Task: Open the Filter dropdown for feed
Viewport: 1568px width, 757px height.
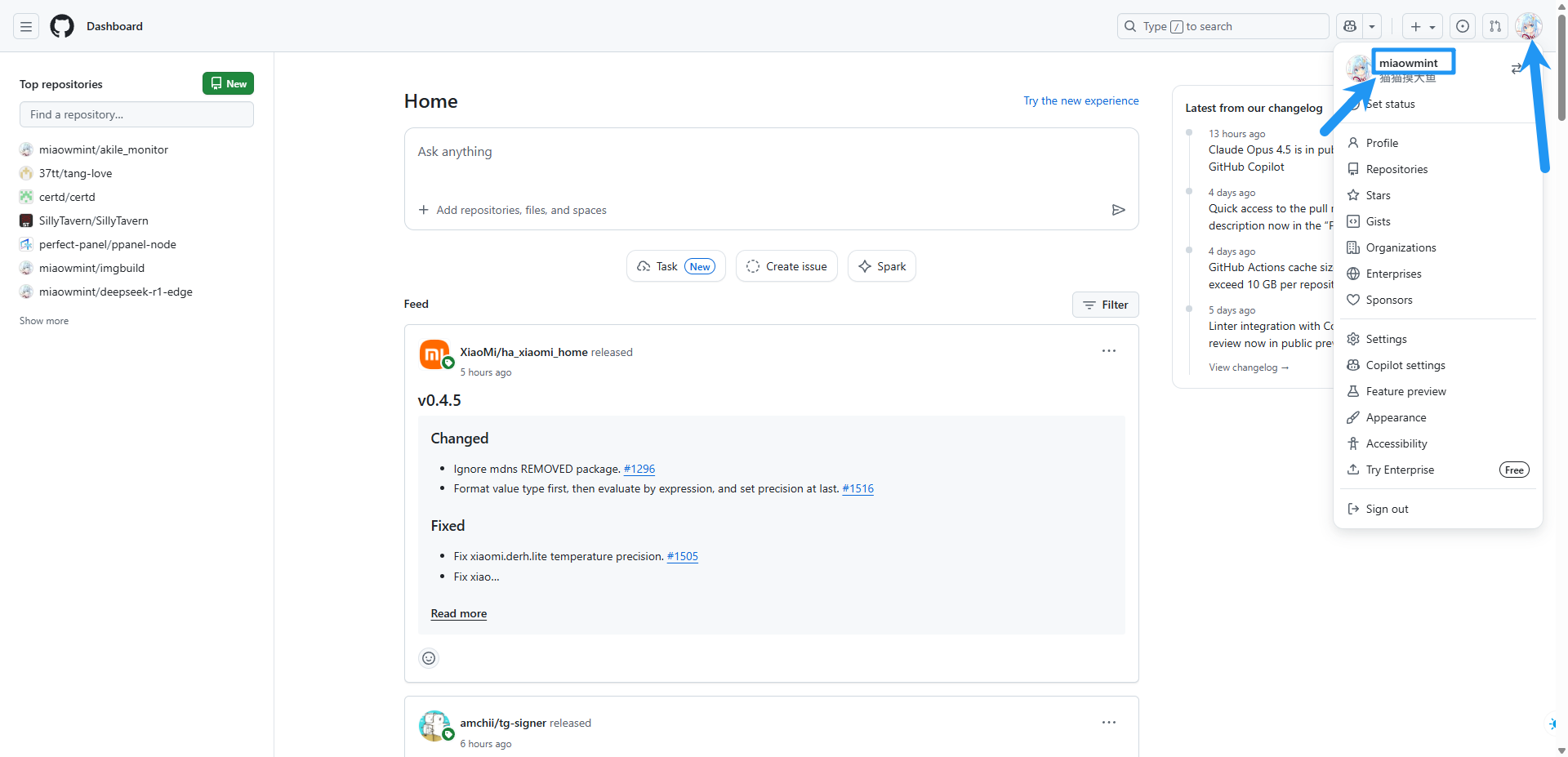Action: pos(1105,305)
